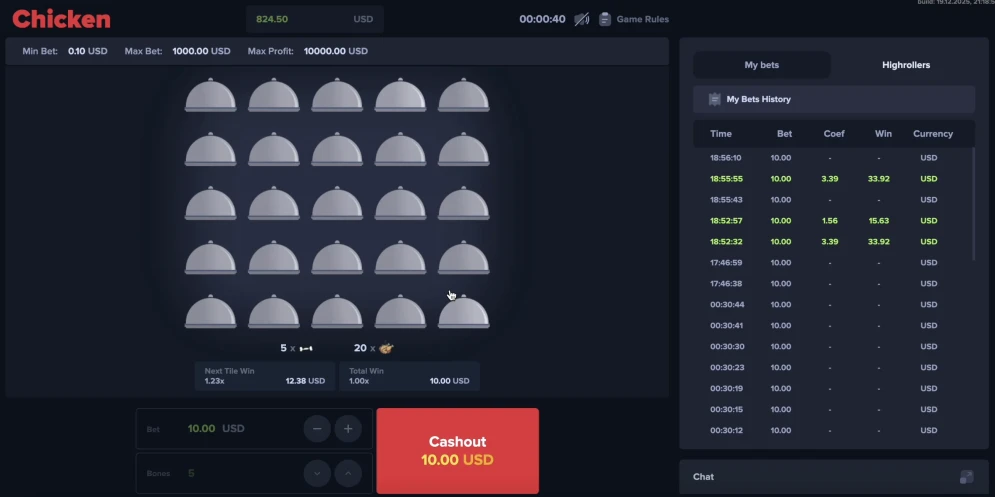This screenshot has height=497, width=995.
Task: Click the My Bets History header
Action: point(834,99)
